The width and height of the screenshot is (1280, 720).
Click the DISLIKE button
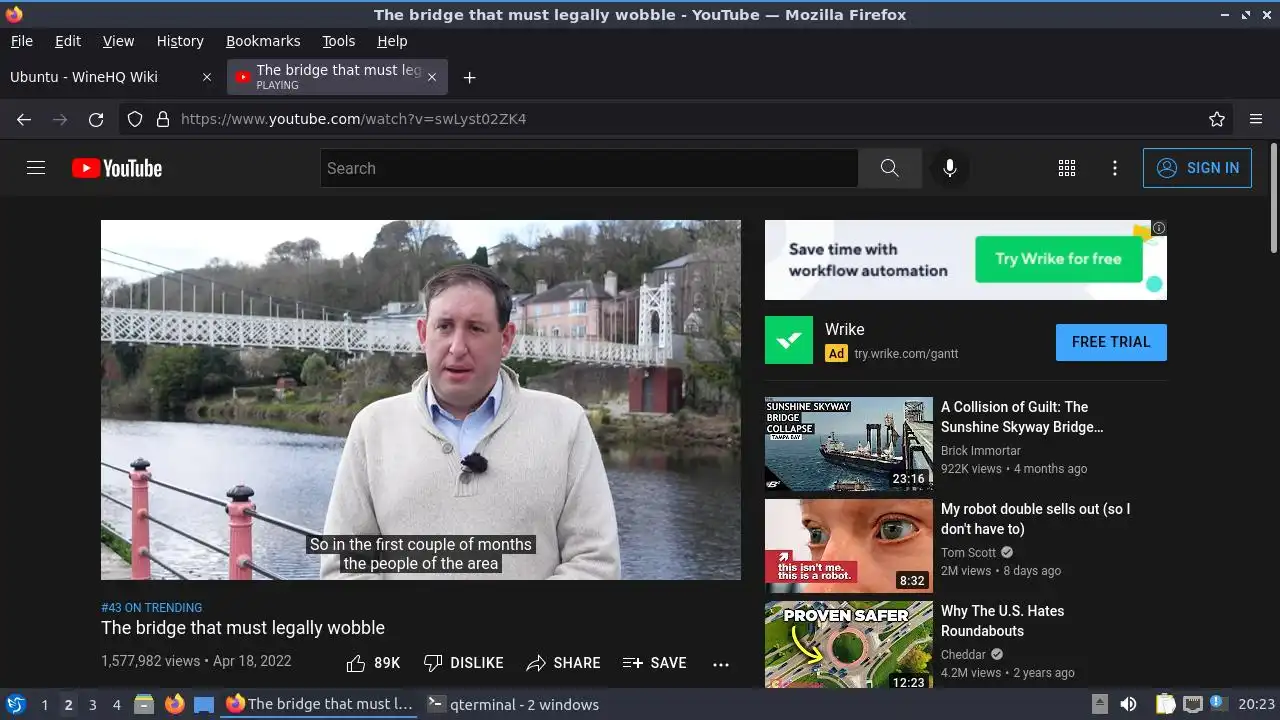pos(463,663)
